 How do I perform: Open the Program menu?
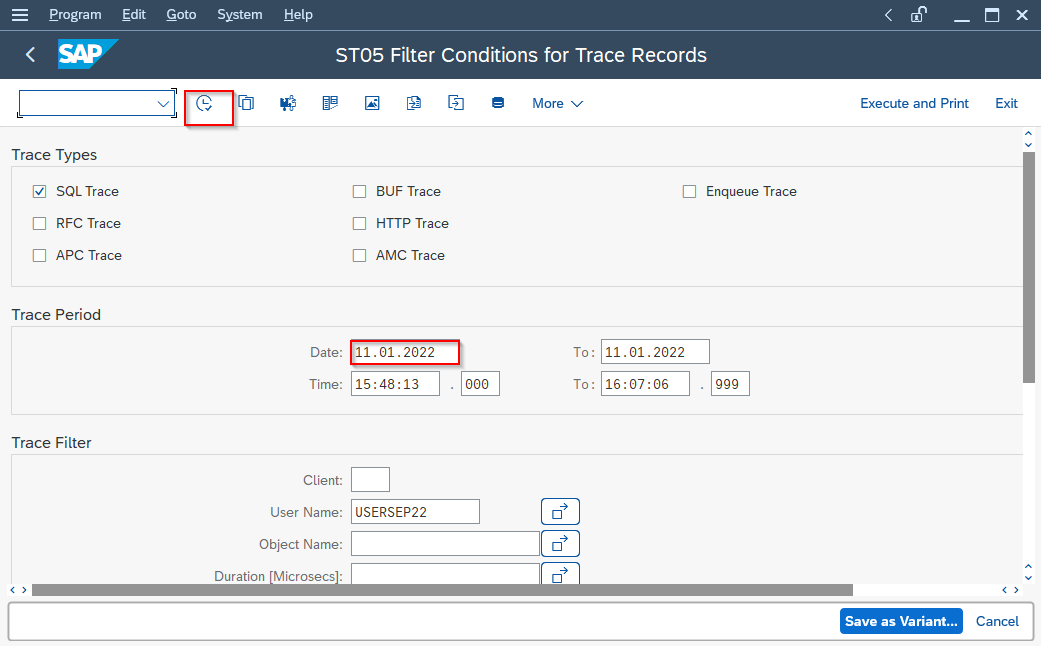click(75, 15)
